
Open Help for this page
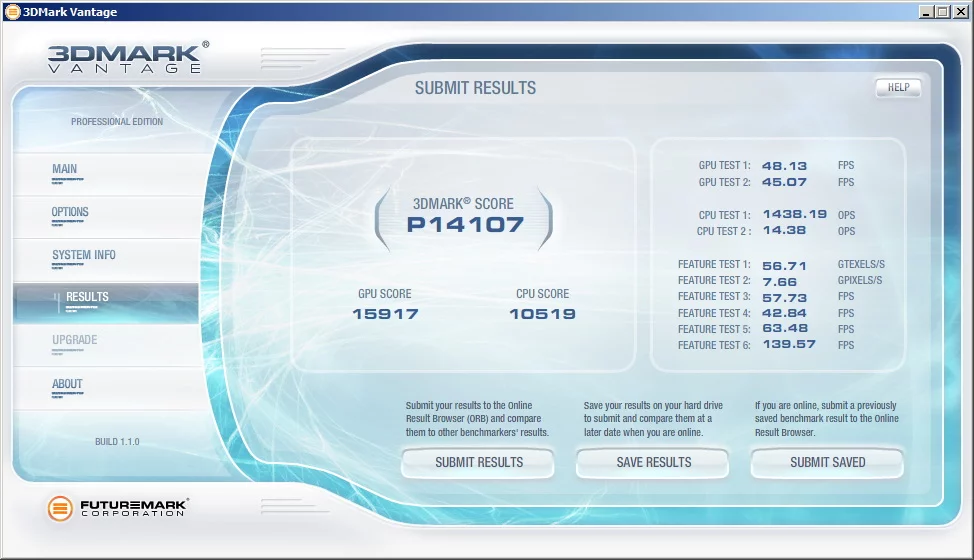[x=898, y=88]
